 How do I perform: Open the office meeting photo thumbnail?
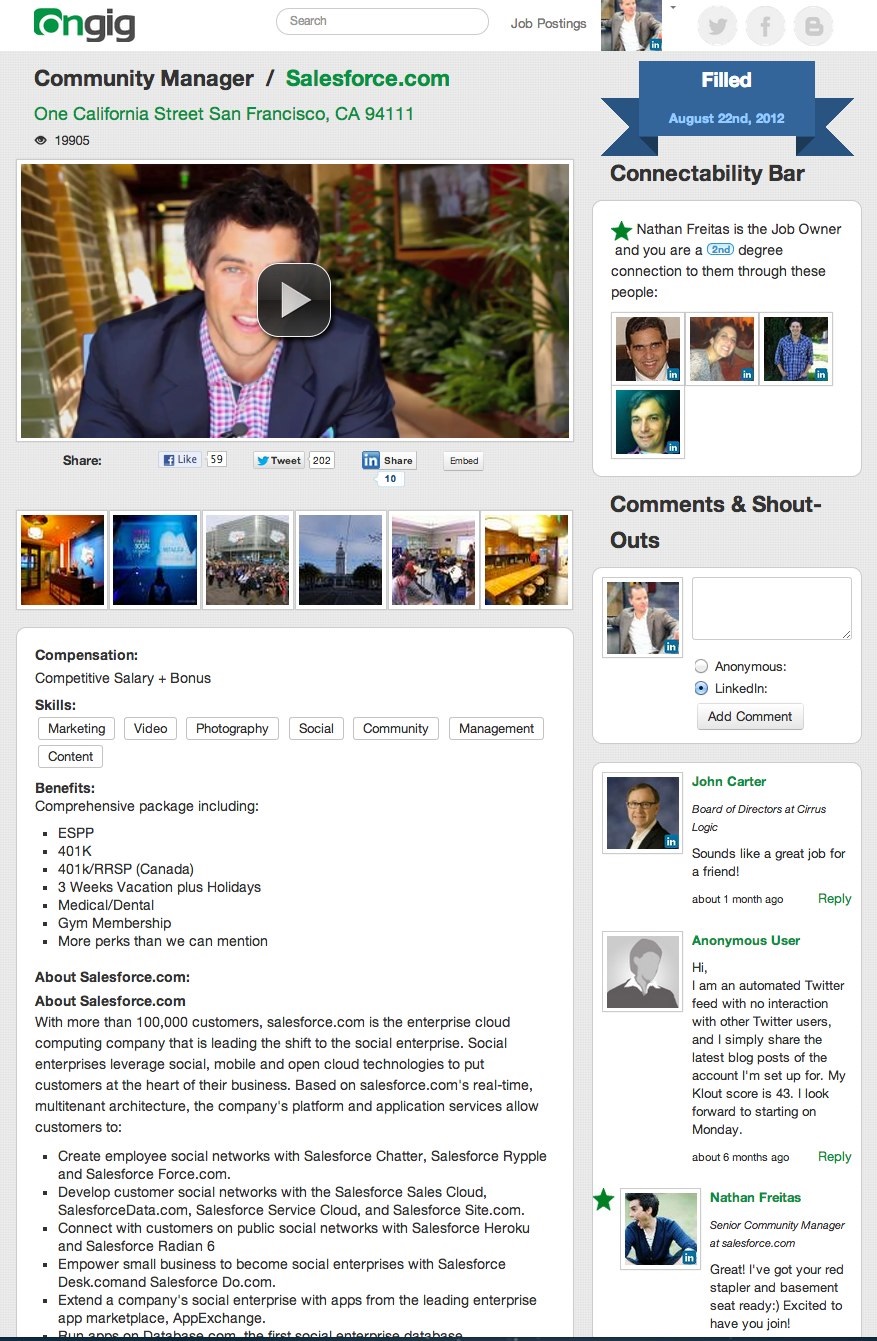coord(433,560)
